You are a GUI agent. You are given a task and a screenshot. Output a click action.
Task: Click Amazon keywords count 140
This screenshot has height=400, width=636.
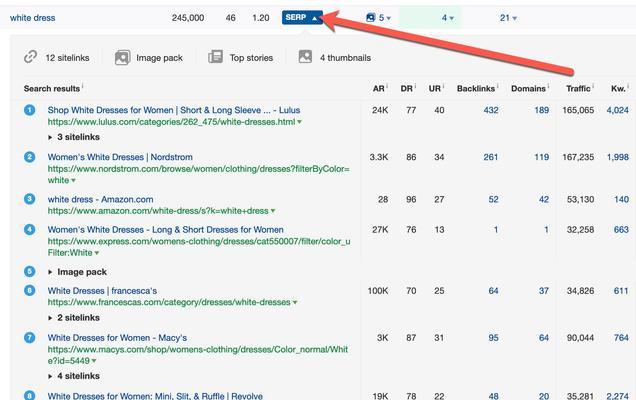click(621, 199)
